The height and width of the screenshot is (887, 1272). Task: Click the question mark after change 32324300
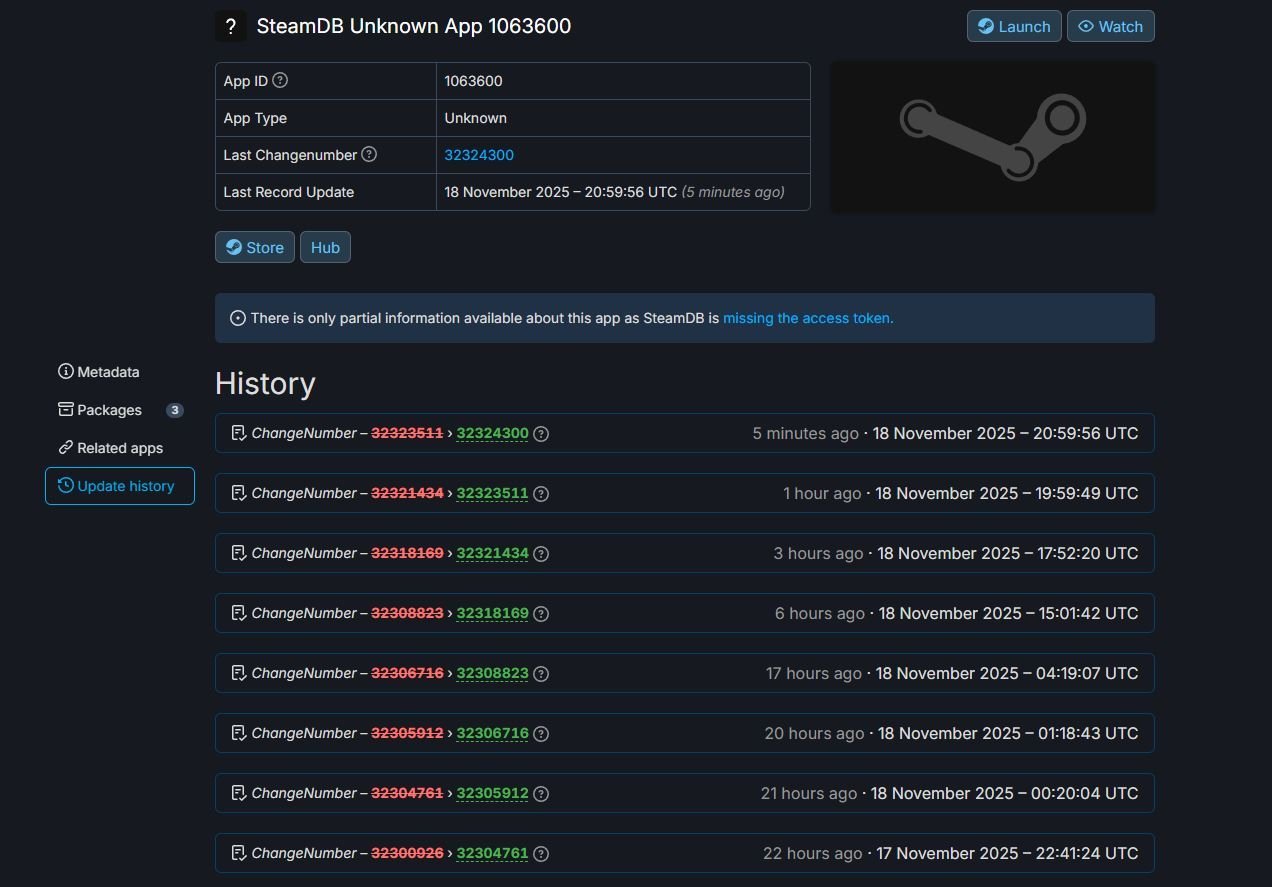tap(541, 433)
